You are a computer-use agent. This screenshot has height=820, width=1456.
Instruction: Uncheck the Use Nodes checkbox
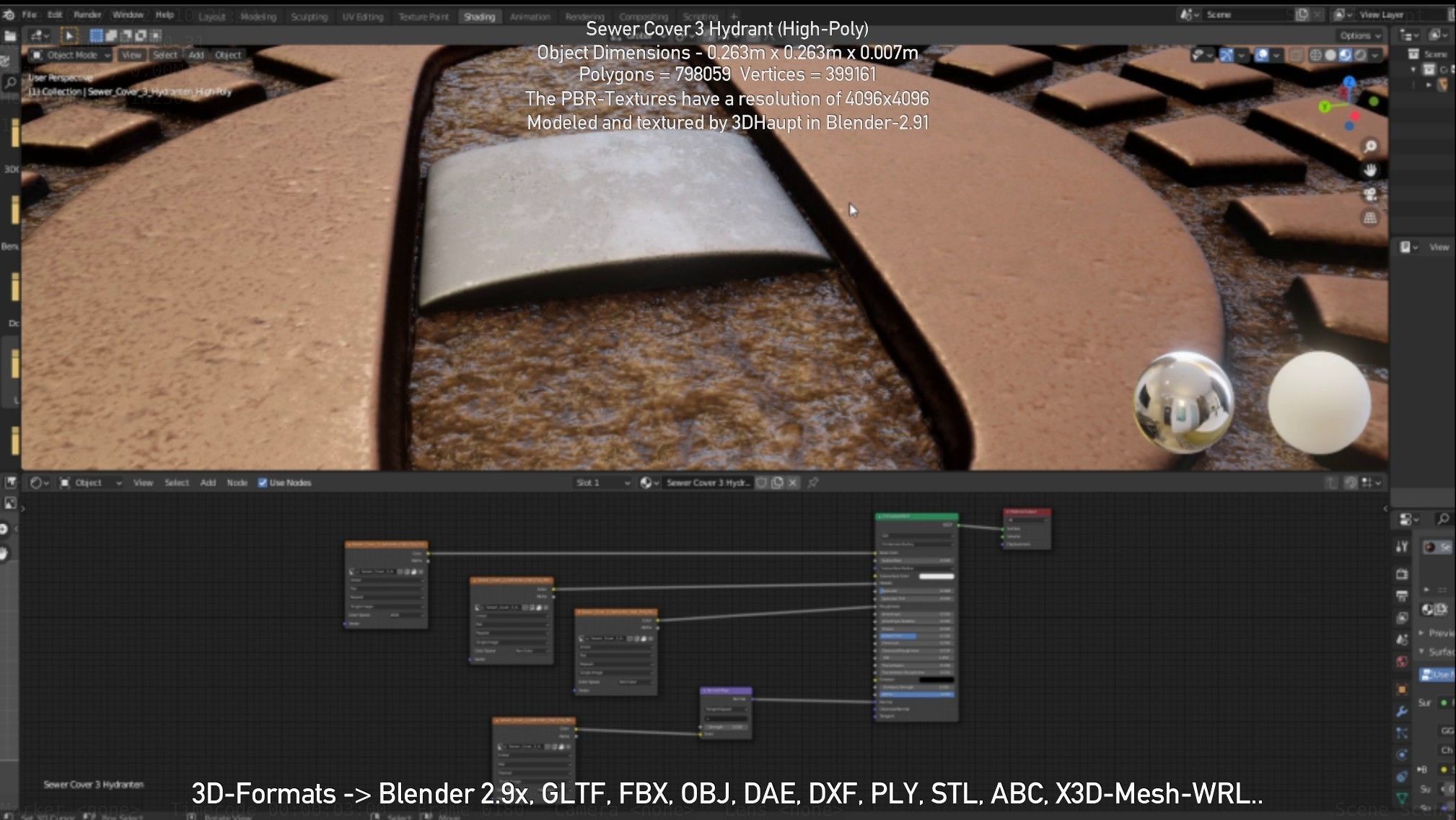pos(263,483)
